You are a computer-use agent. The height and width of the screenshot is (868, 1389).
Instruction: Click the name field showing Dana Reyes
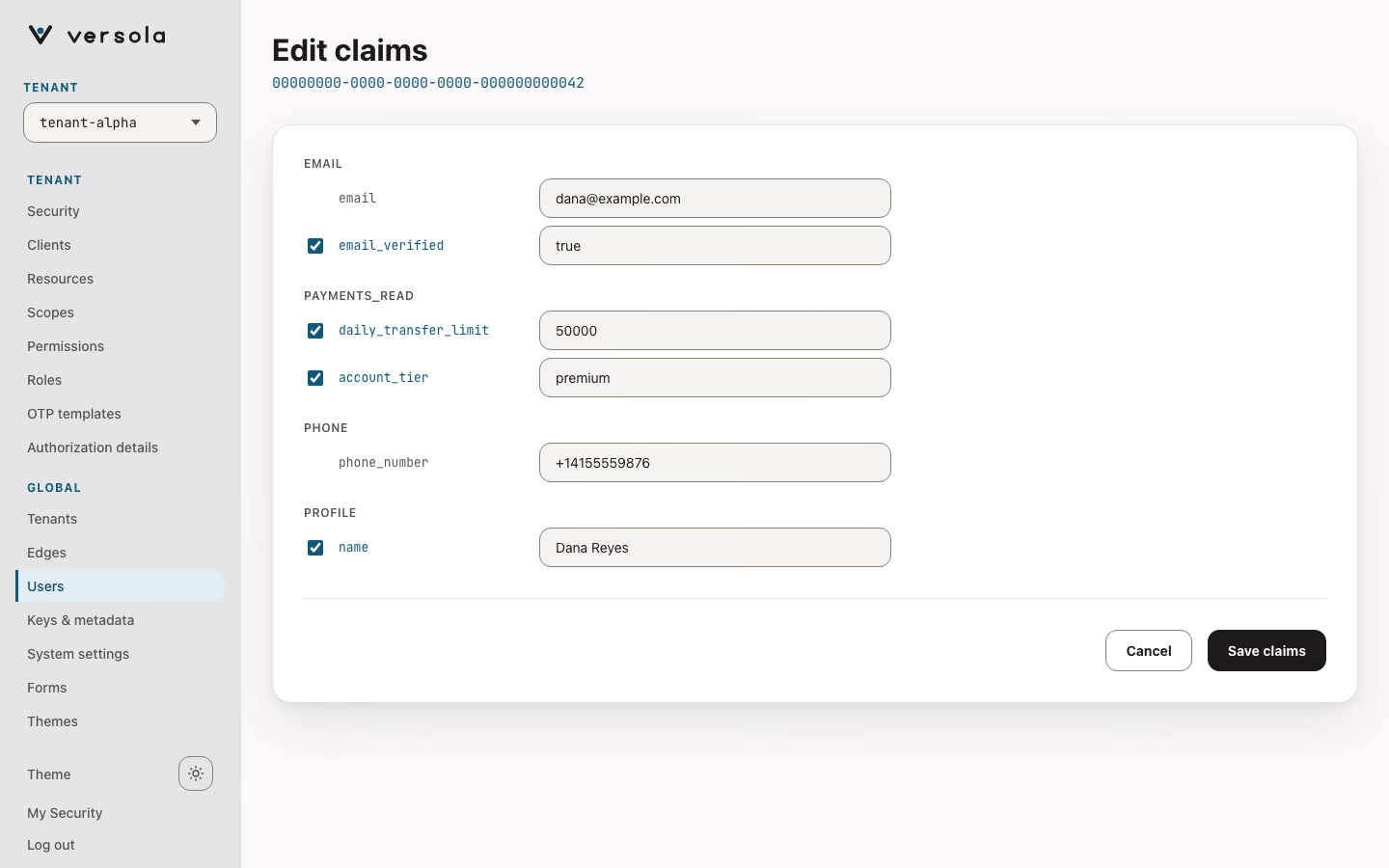click(x=715, y=548)
